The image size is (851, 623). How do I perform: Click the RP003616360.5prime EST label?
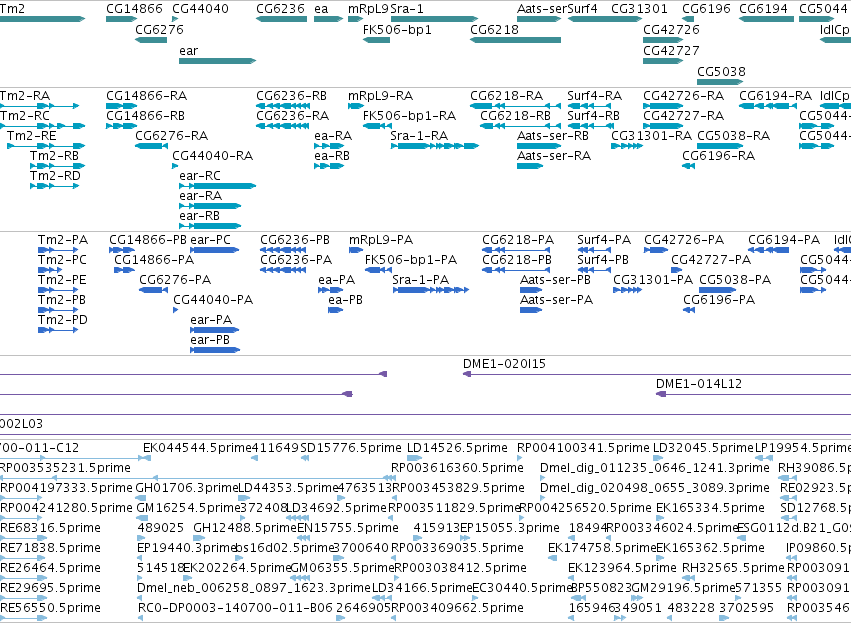click(458, 468)
